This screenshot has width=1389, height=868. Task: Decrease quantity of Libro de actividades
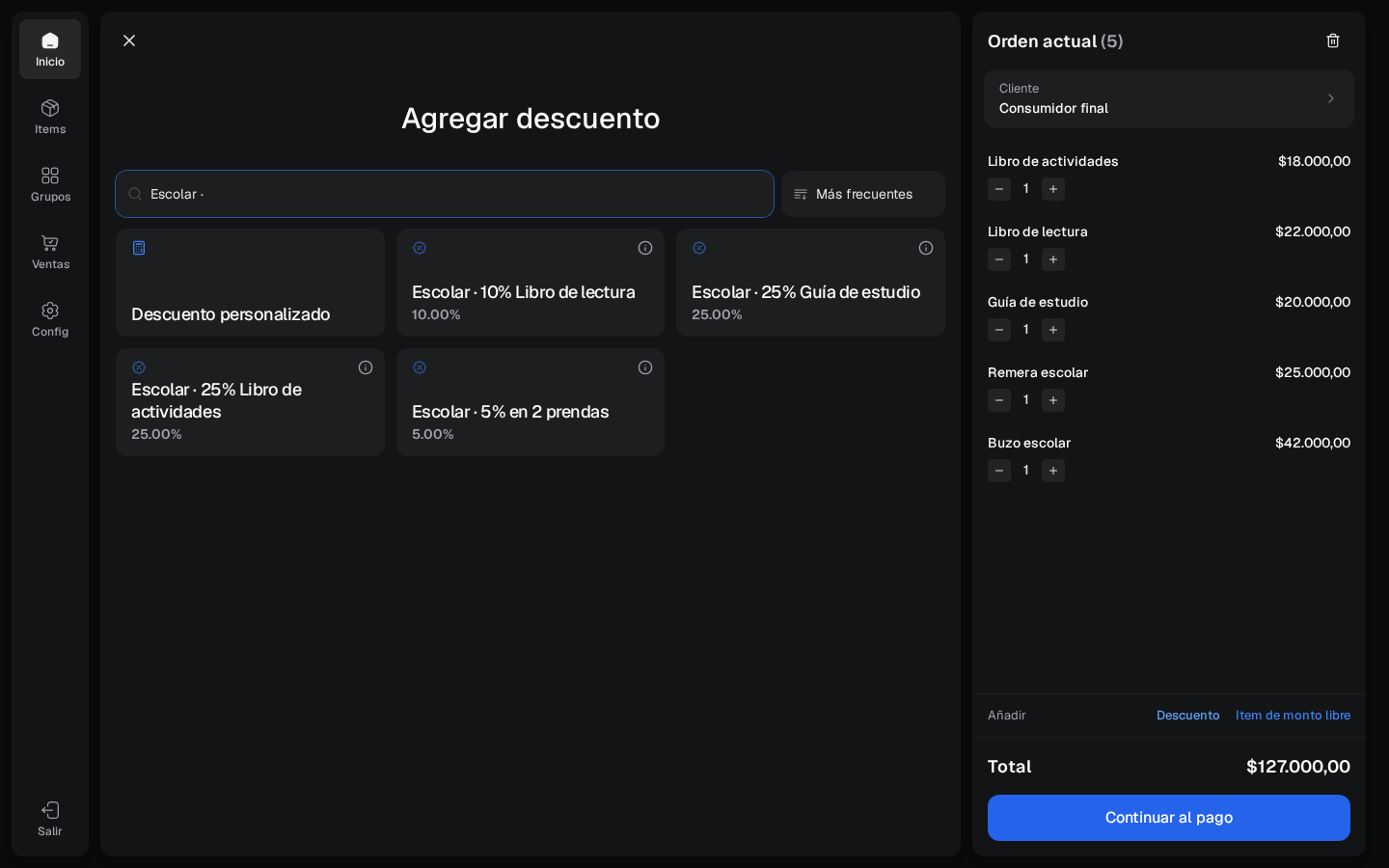pos(999,189)
